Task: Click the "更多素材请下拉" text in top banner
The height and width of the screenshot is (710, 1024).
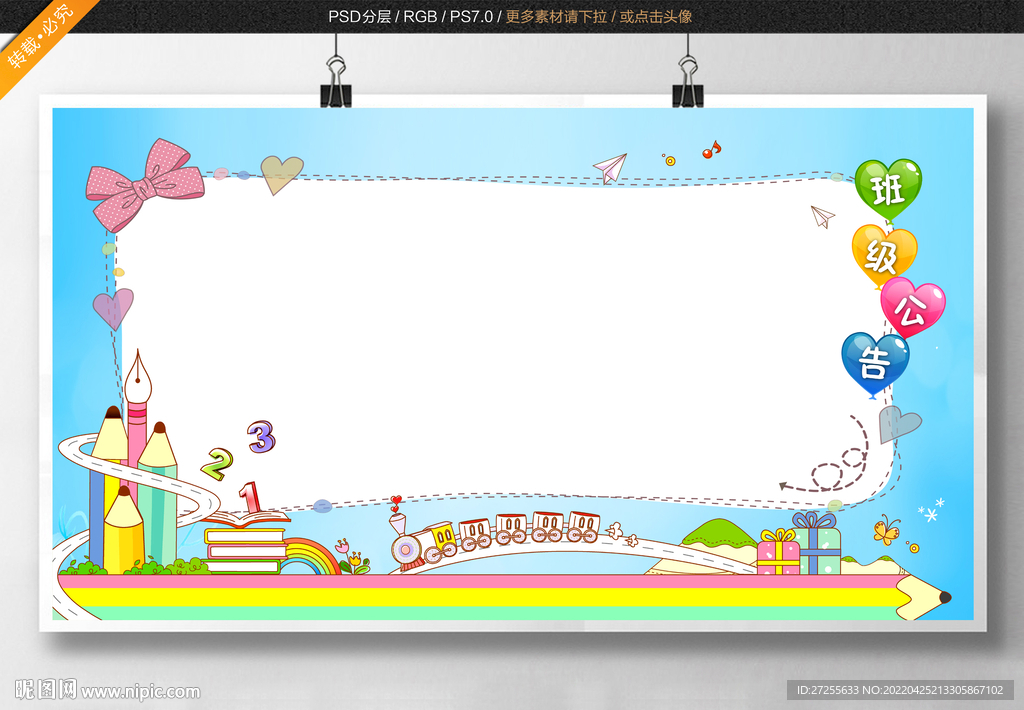Action: (x=556, y=16)
